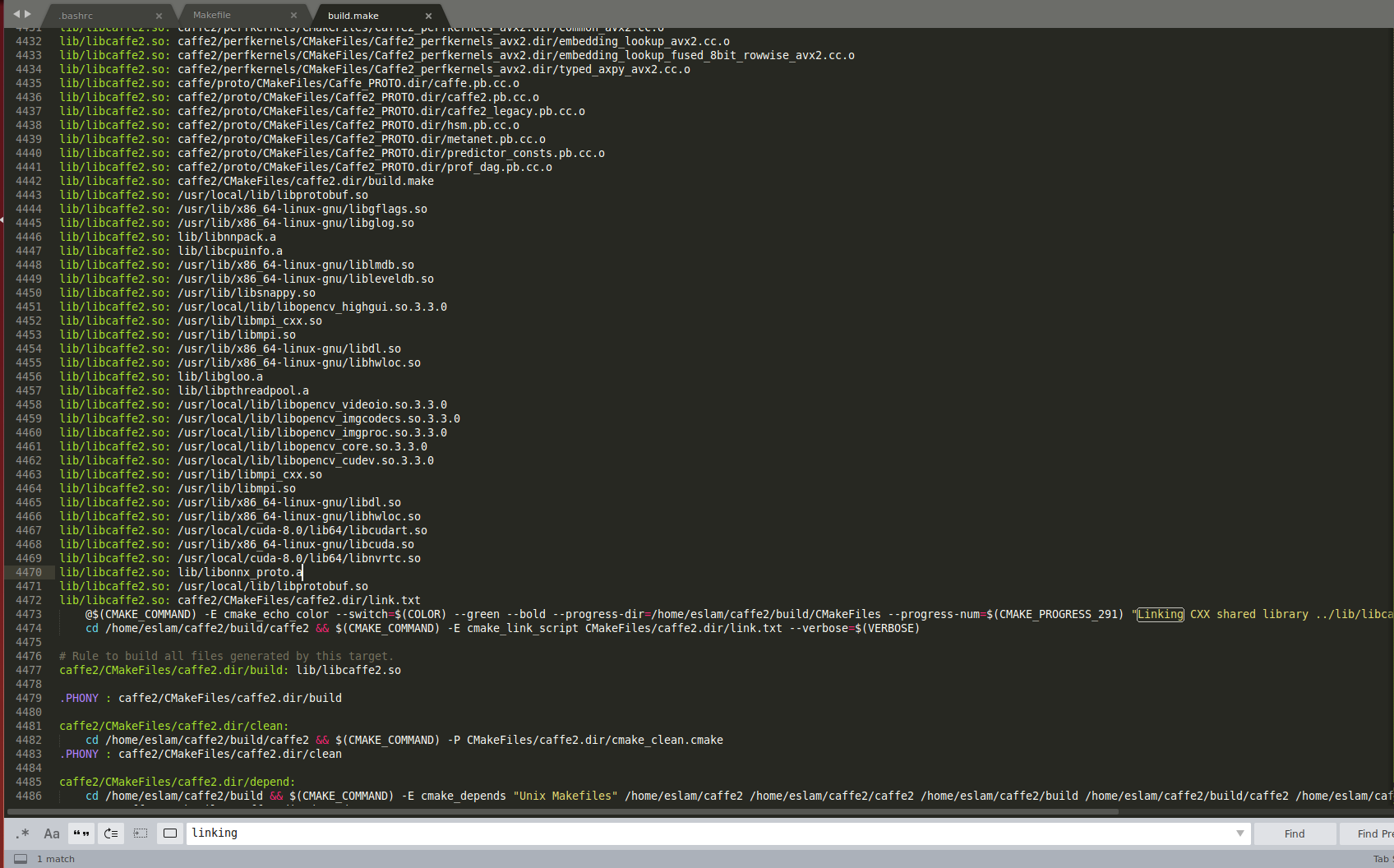Open the search history dropdown
The image size is (1394, 868).
click(x=1241, y=833)
